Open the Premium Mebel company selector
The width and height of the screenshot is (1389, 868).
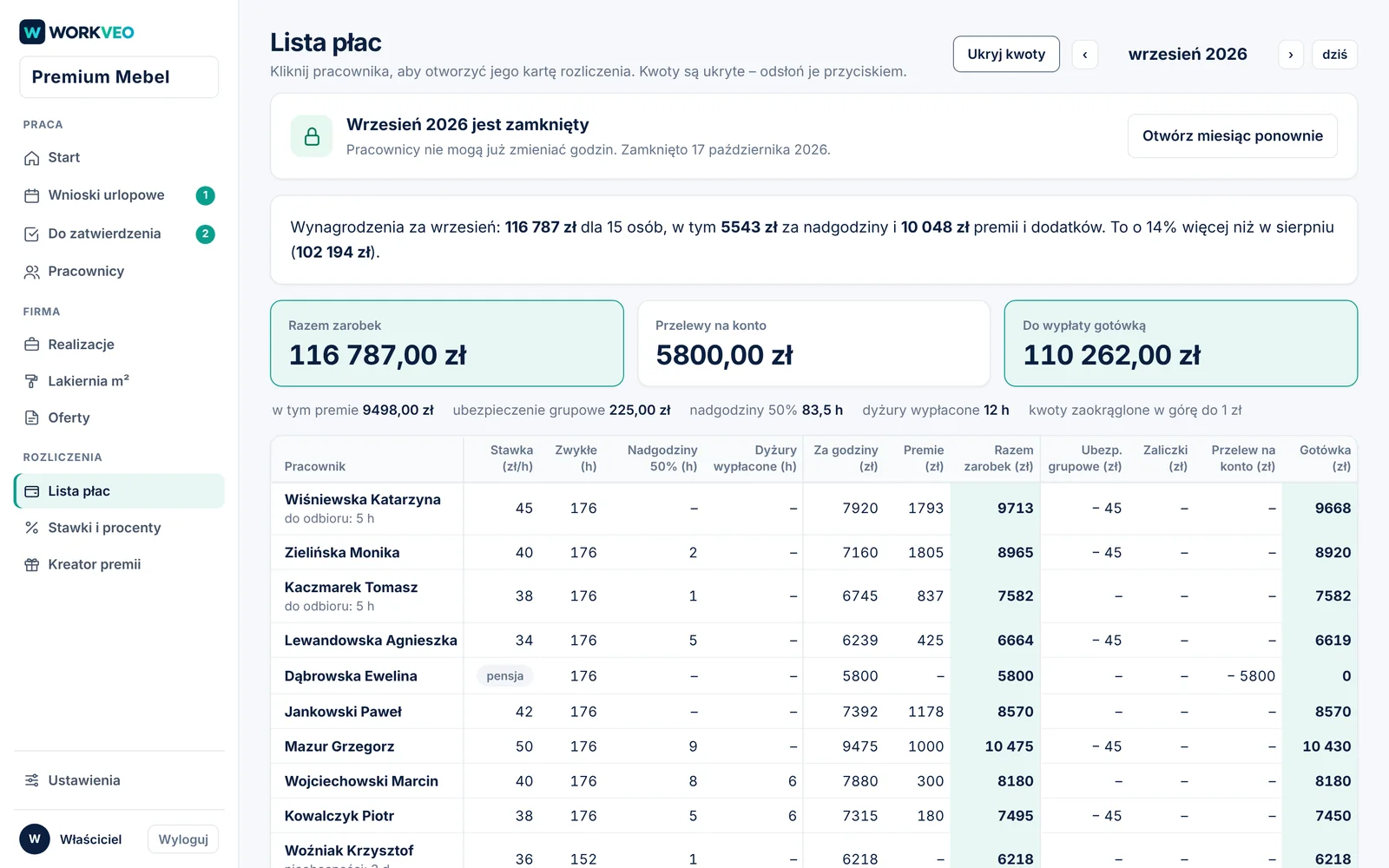click(x=119, y=77)
